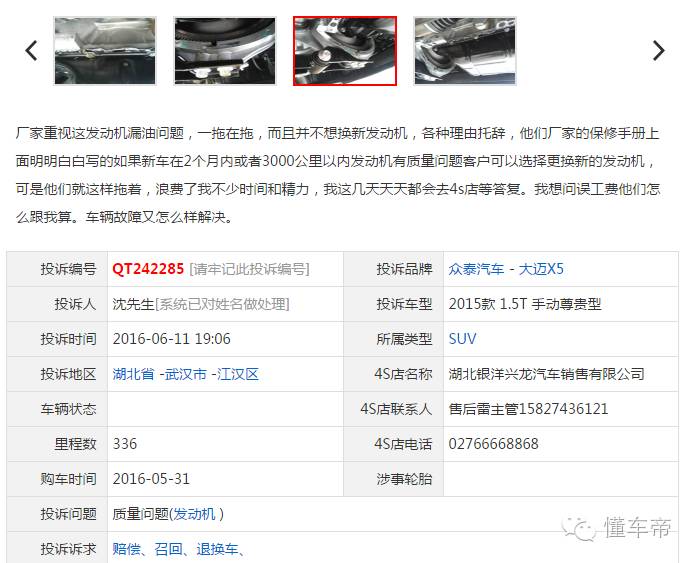695x563 pixels.
Task: Show previous photos with left arrow
Action: [x=31, y=51]
